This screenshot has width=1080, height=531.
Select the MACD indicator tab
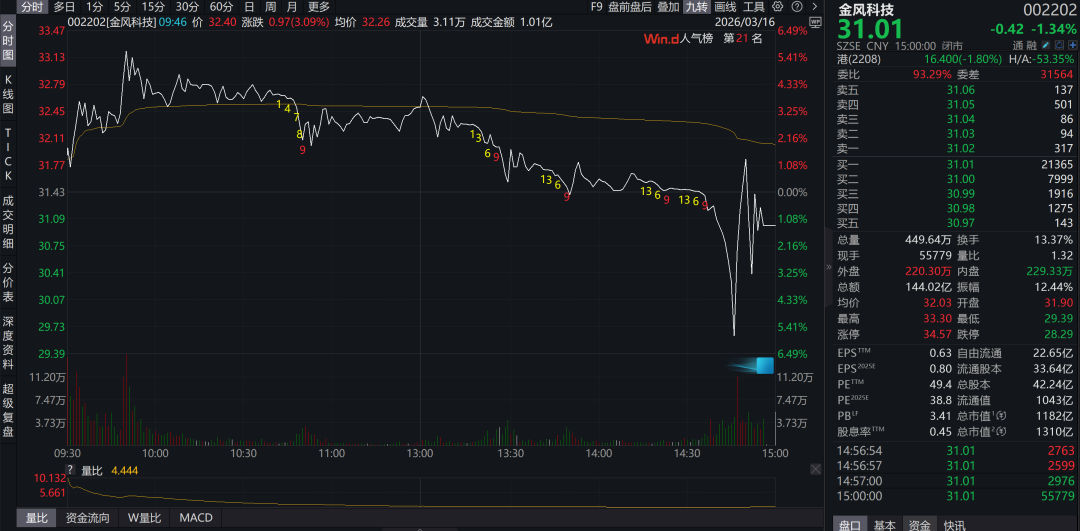coord(196,517)
